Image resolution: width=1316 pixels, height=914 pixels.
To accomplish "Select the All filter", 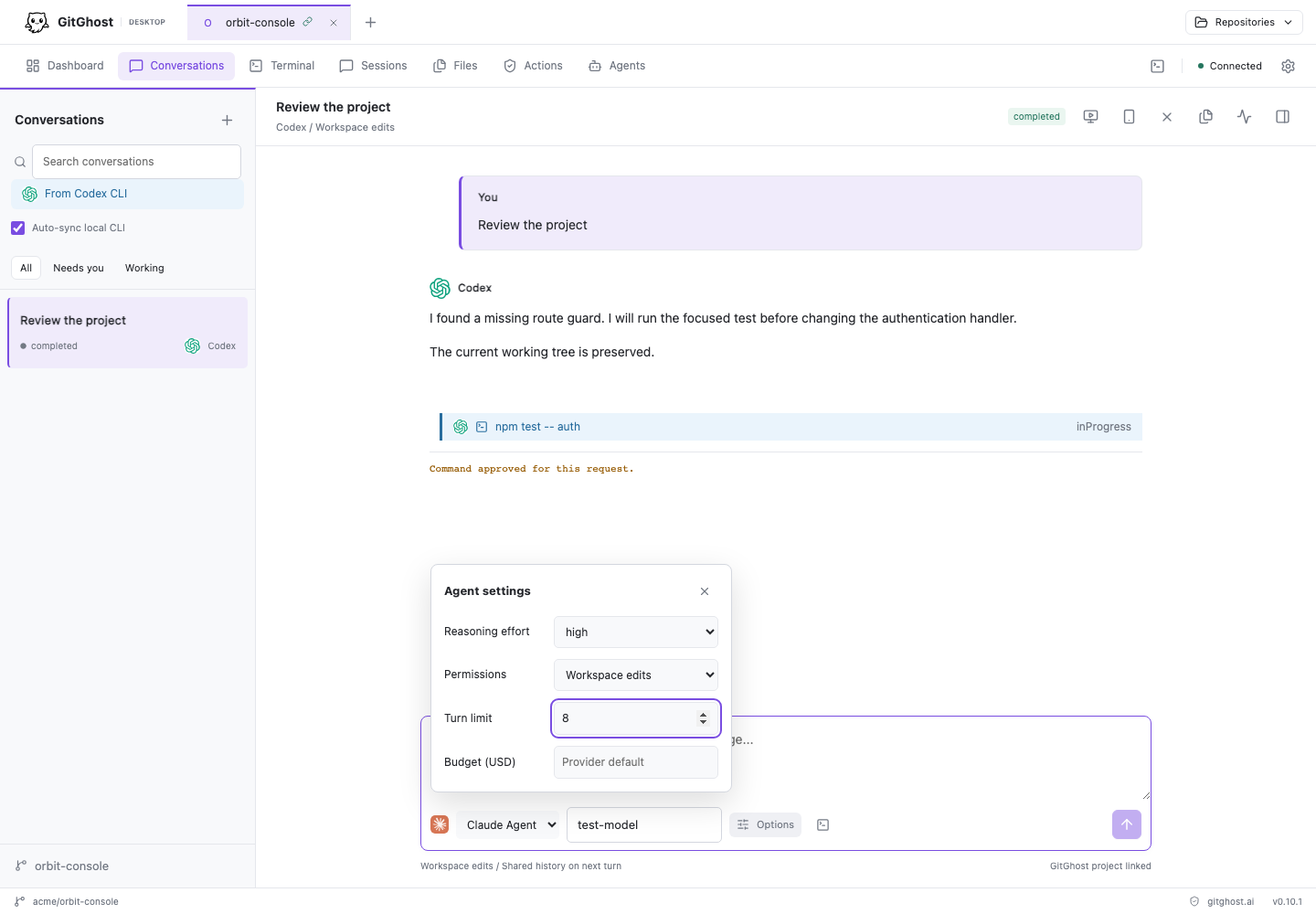I will 26,268.
